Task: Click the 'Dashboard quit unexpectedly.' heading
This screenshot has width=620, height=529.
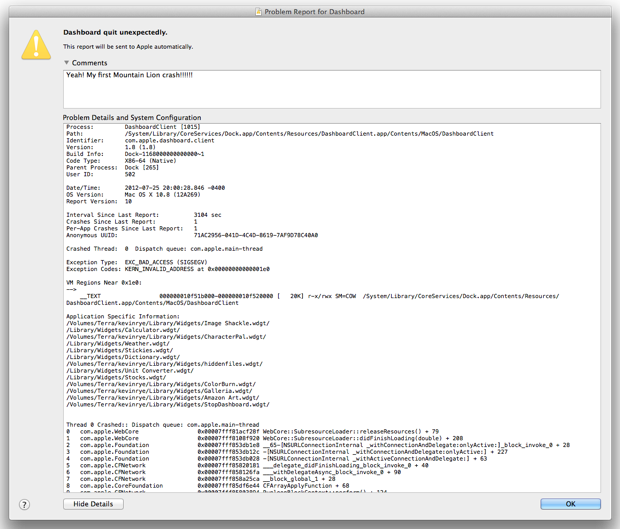Action: coord(115,32)
